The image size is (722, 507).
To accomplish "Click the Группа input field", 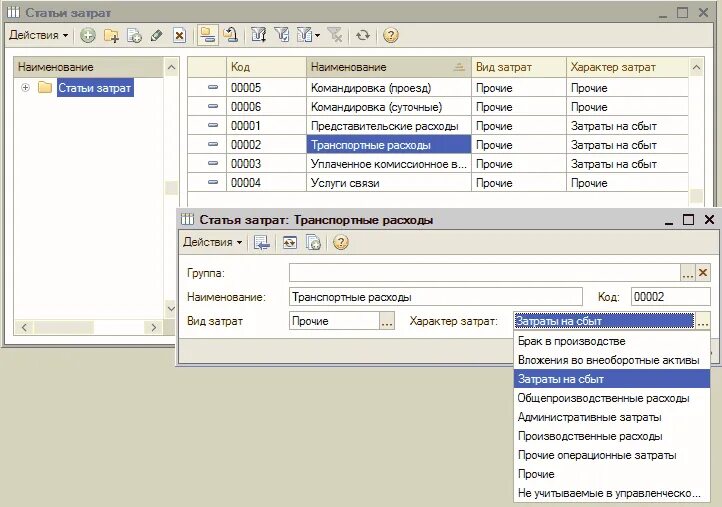I will pyautogui.click(x=485, y=273).
